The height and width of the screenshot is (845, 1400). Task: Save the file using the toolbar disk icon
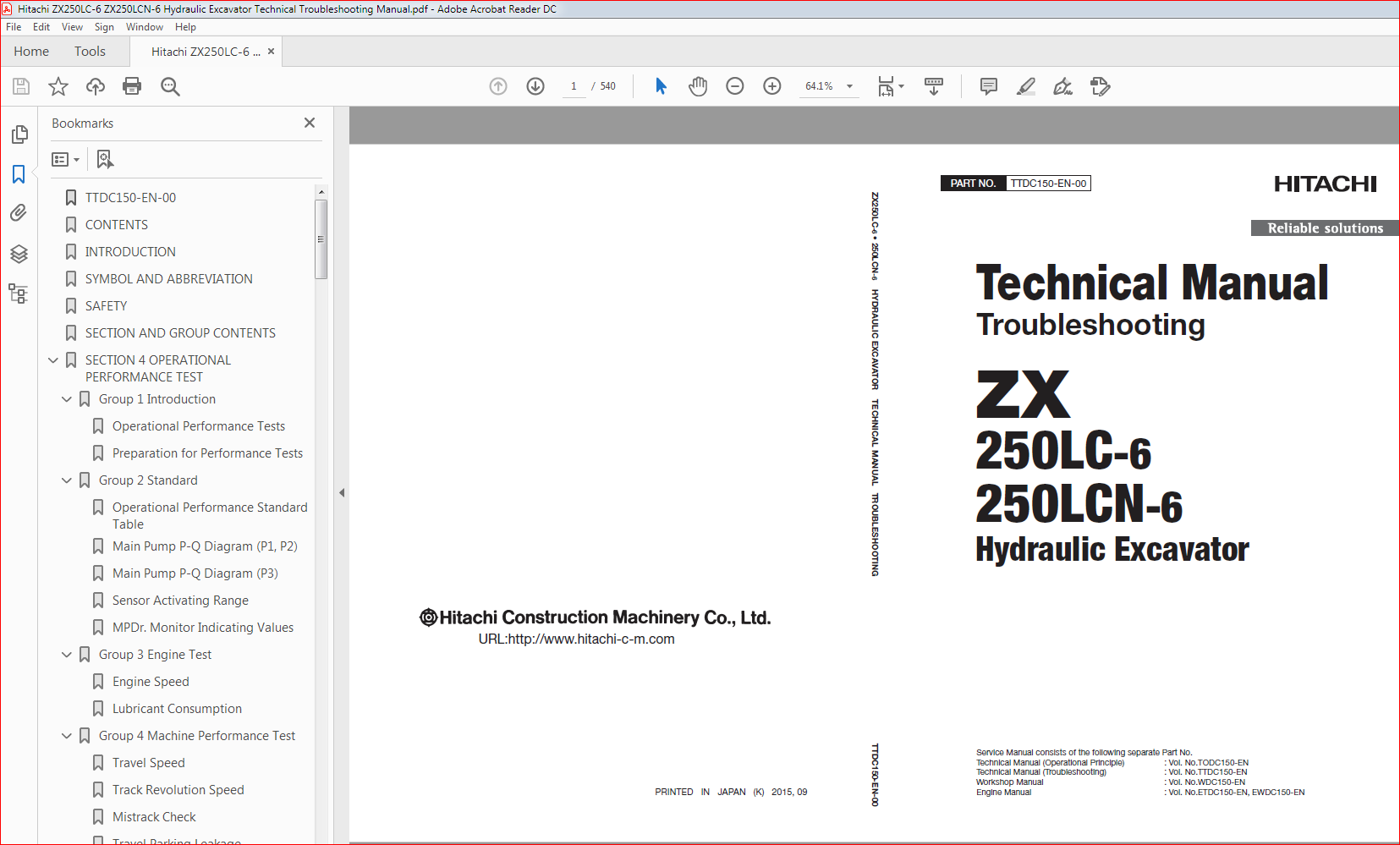21,86
